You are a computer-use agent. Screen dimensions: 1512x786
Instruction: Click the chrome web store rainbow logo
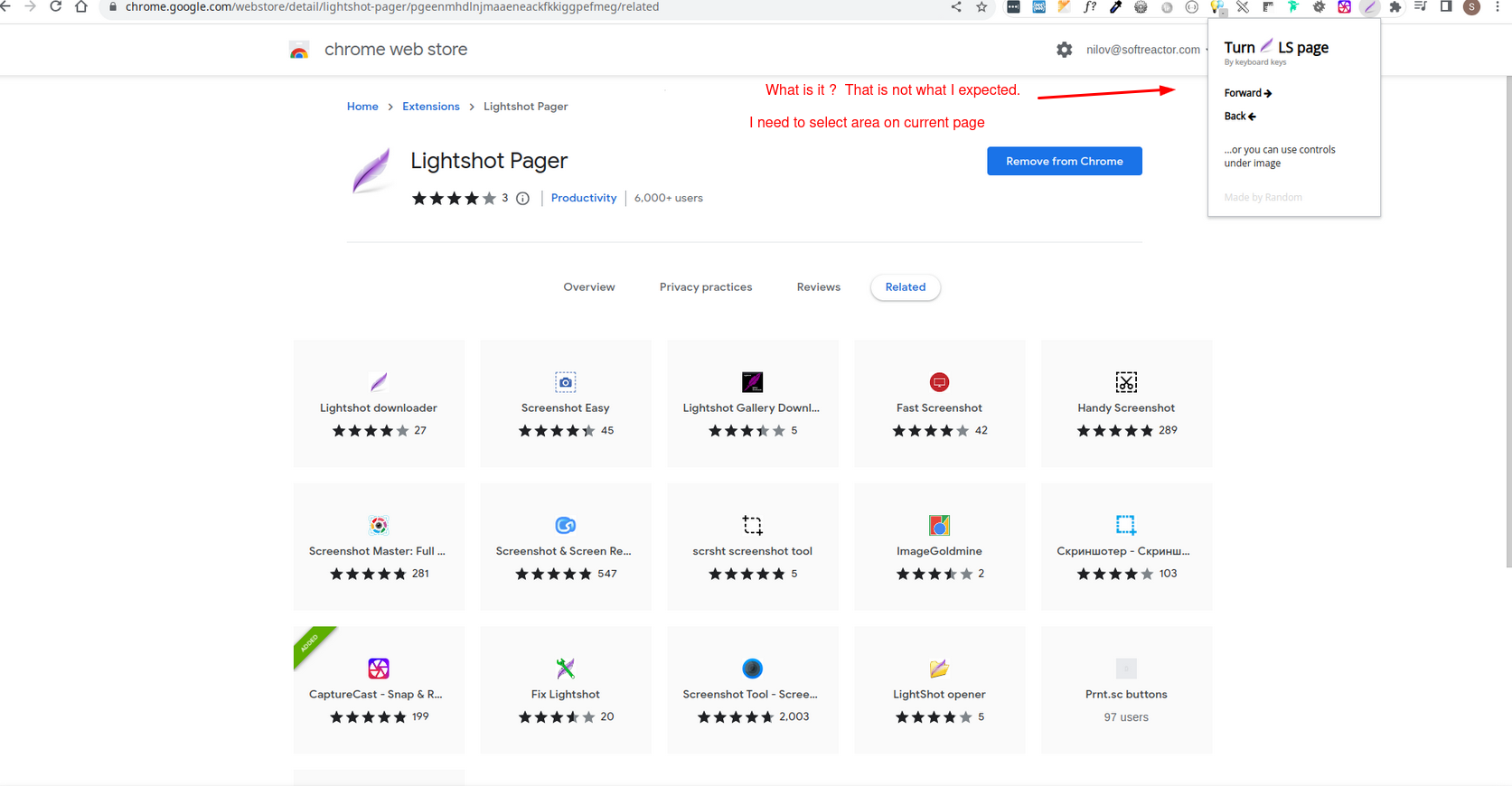(299, 50)
